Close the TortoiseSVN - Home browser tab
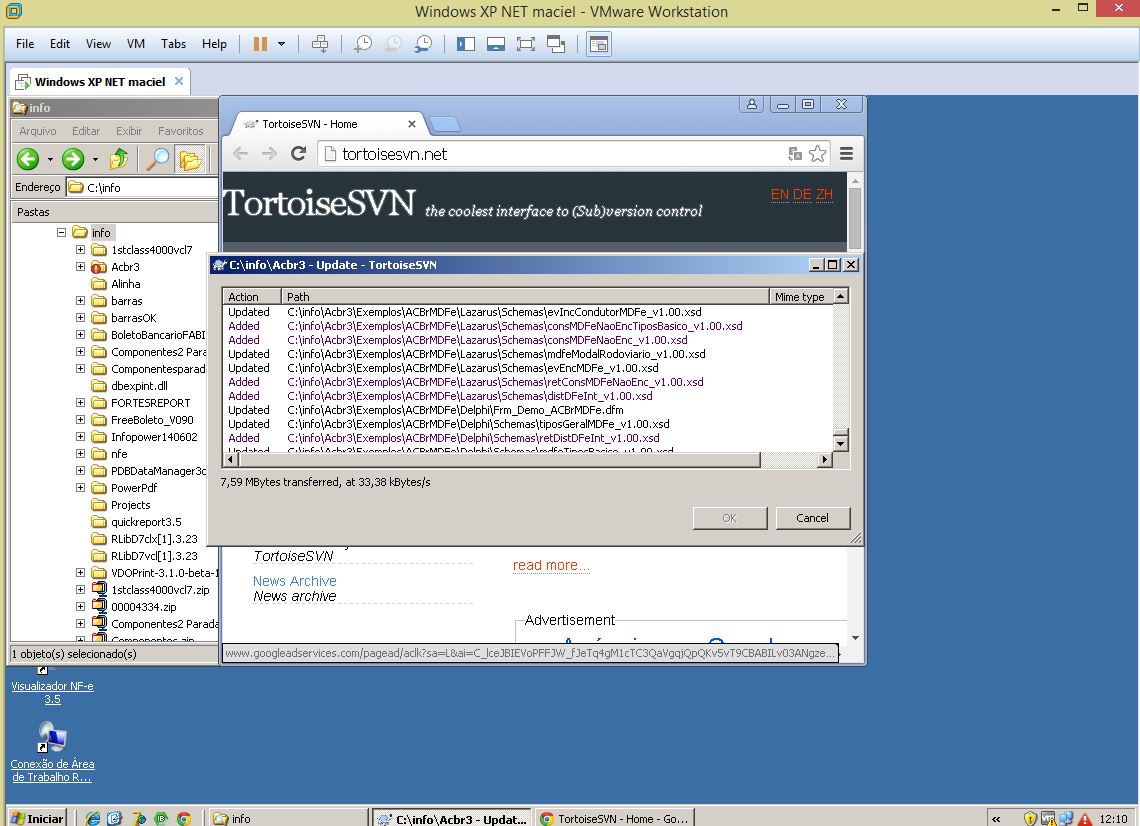 click(x=412, y=124)
